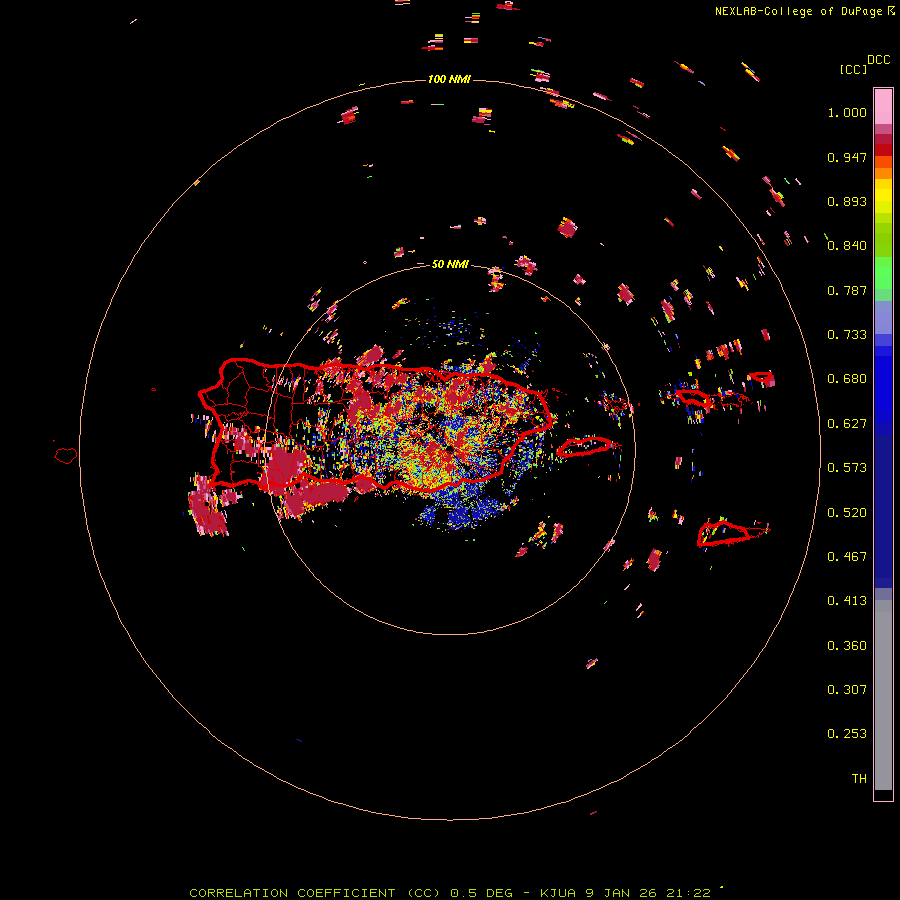Click the TH threshold label
Viewport: 900px width, 900px height.
[x=859, y=779]
